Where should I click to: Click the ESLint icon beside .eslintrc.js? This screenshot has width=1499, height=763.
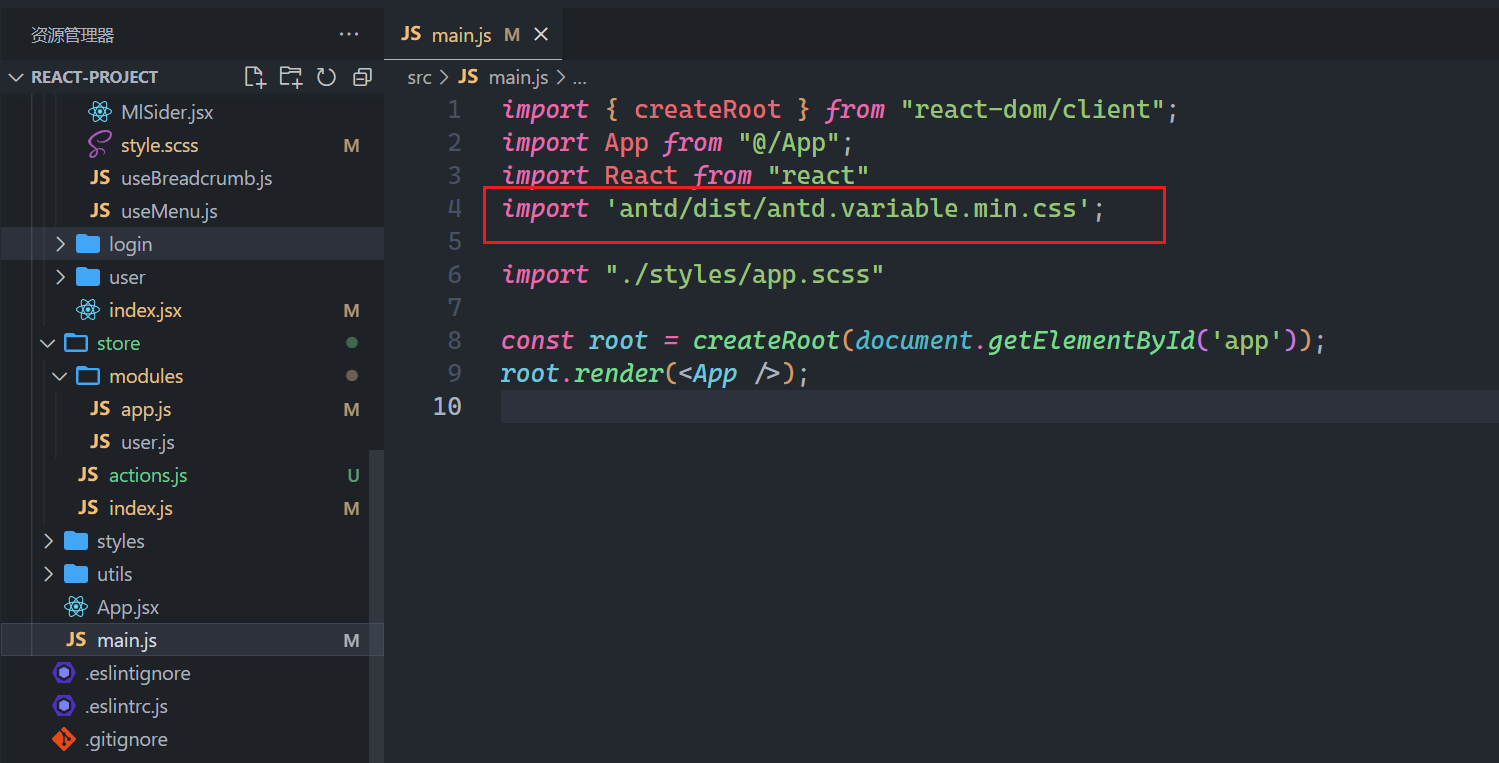click(63, 706)
